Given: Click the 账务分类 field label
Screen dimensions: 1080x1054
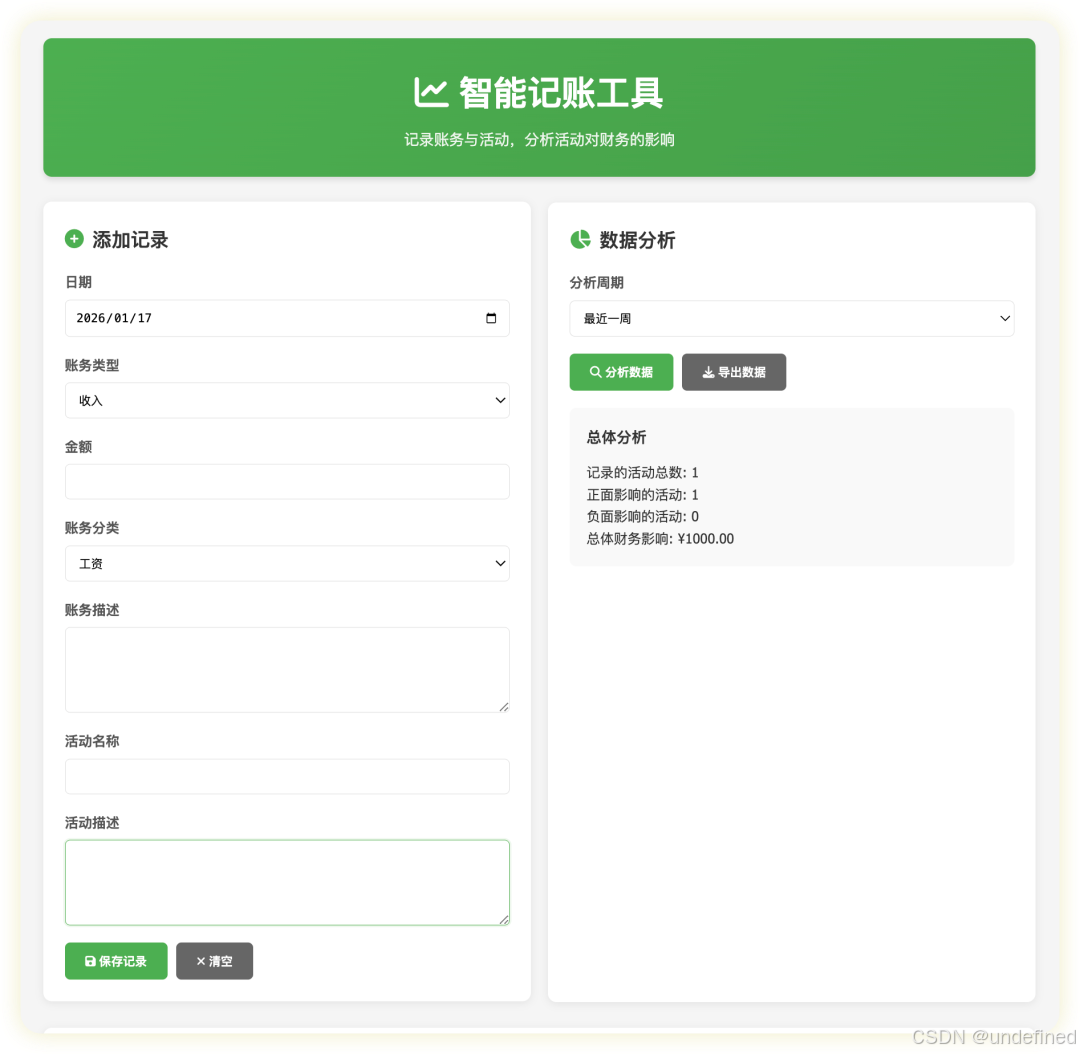Looking at the screenshot, I should pyautogui.click(x=92, y=528).
